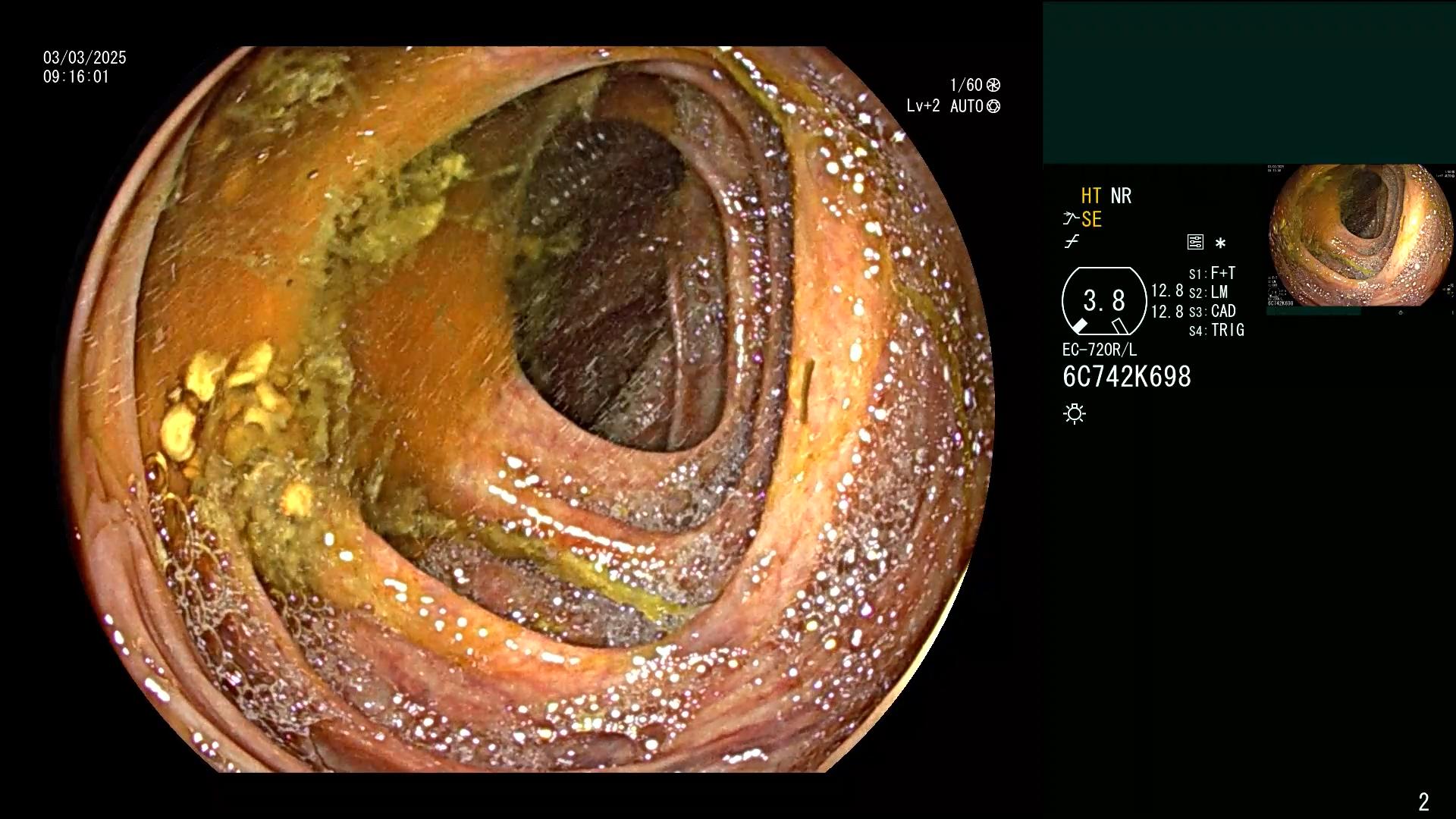1456x819 pixels.
Task: Click the asterisk indicator icon
Action: [1220, 243]
